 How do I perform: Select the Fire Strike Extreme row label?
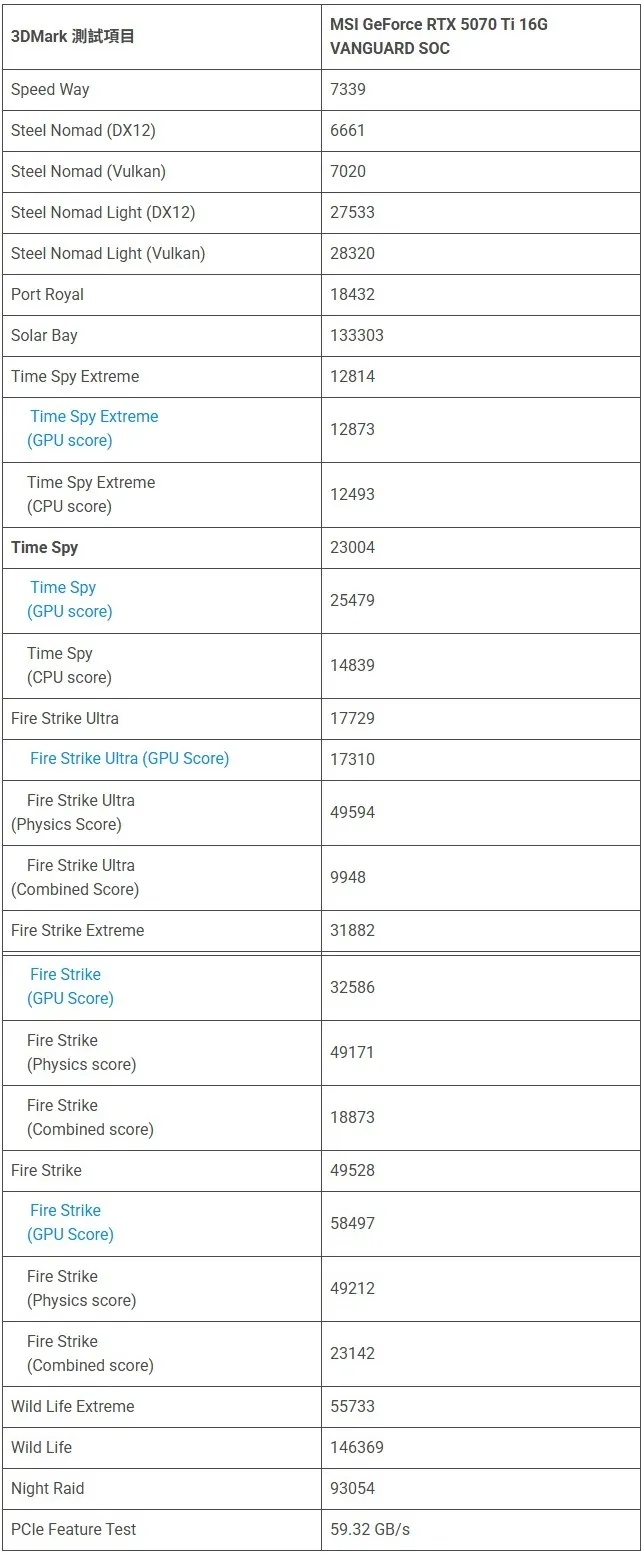[x=78, y=931]
